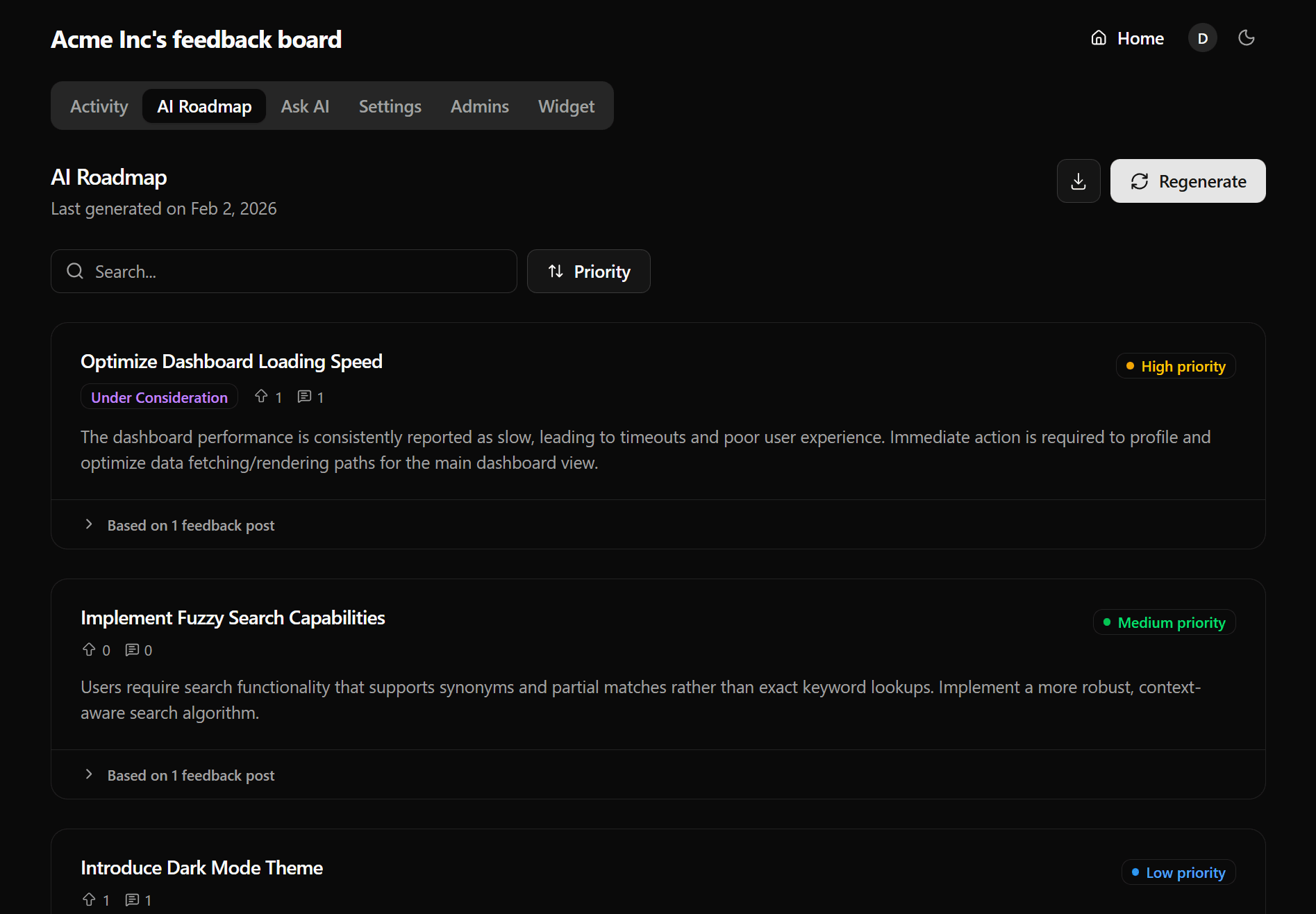Viewport: 1316px width, 914px height.
Task: Click comment icon on Introduce Dark Mode Theme
Action: (132, 900)
